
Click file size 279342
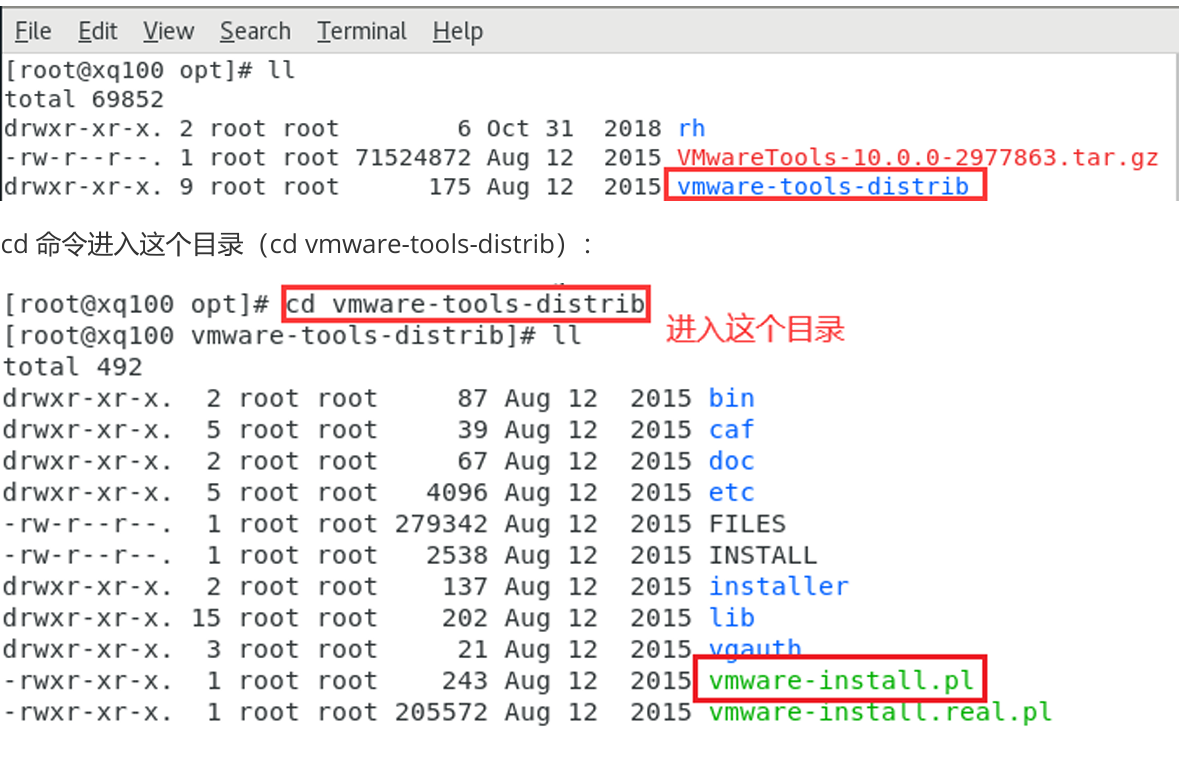(441, 524)
